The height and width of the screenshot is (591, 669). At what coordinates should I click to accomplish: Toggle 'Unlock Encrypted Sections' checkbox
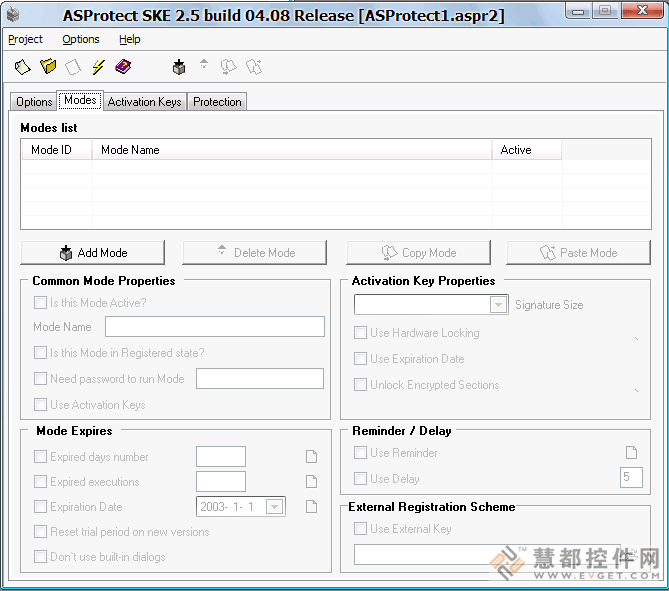coord(361,384)
